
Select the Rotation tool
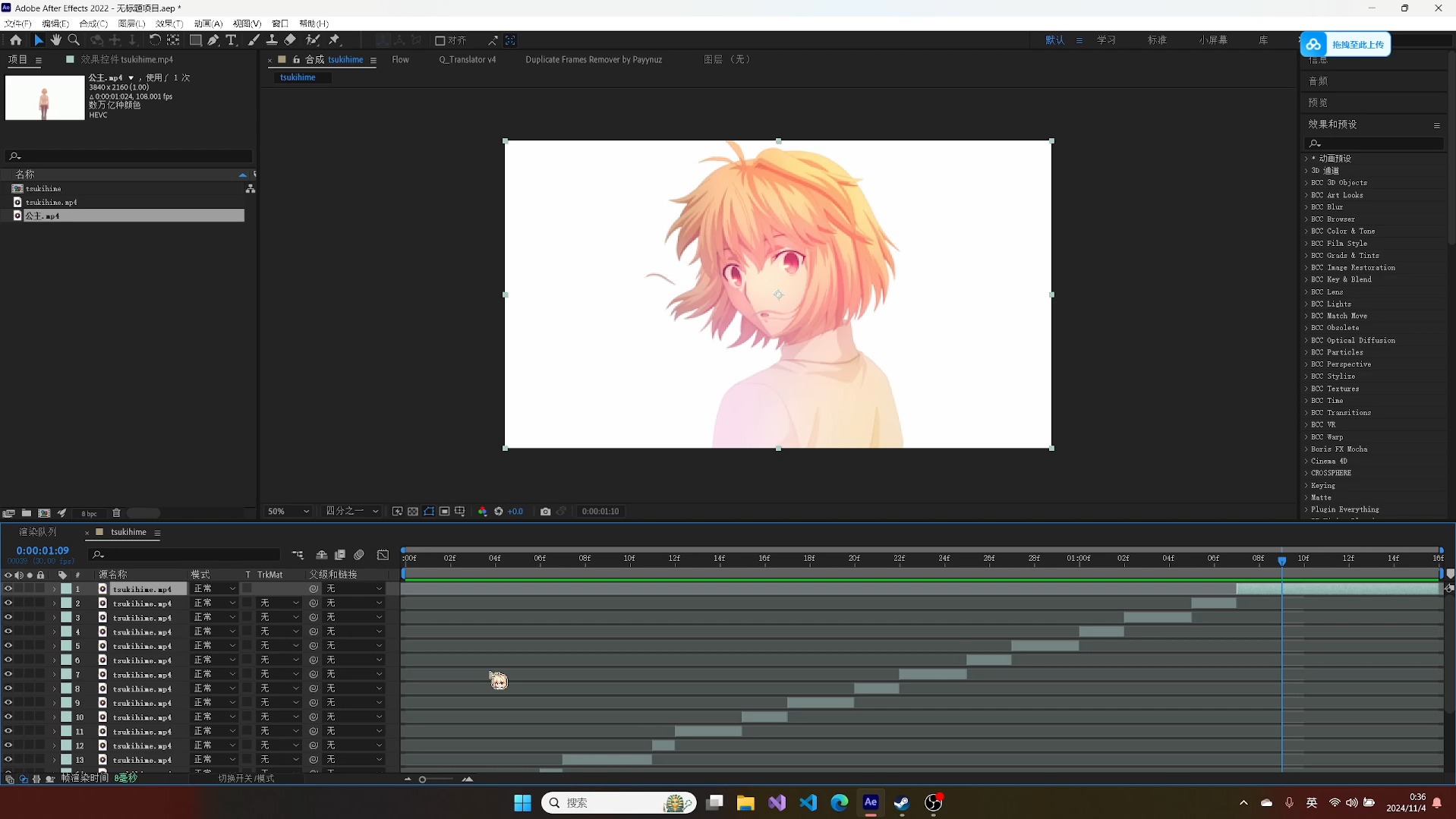point(155,40)
